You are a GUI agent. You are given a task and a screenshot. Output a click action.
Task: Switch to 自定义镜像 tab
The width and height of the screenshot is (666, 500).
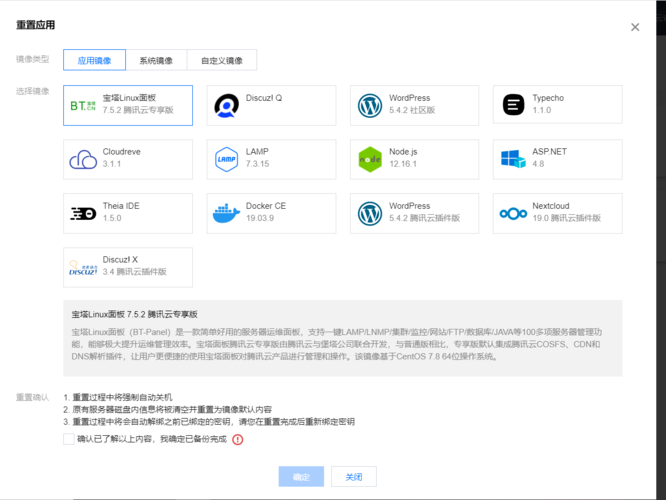tap(222, 60)
